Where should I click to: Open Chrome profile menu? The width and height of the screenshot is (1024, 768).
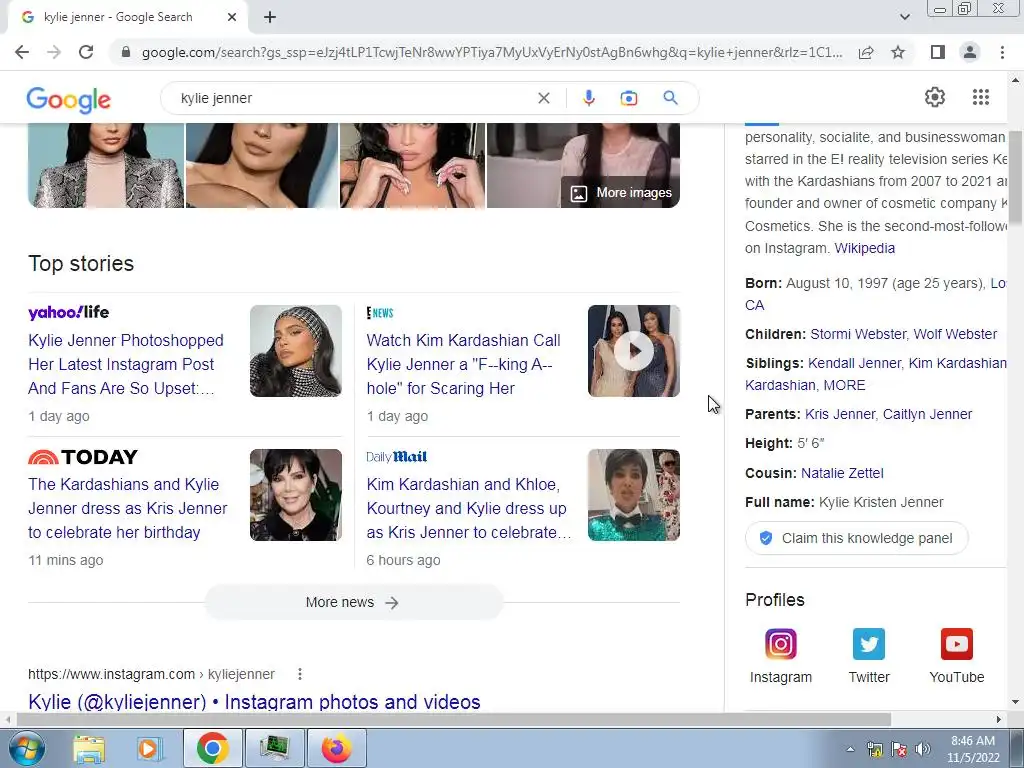[970, 52]
